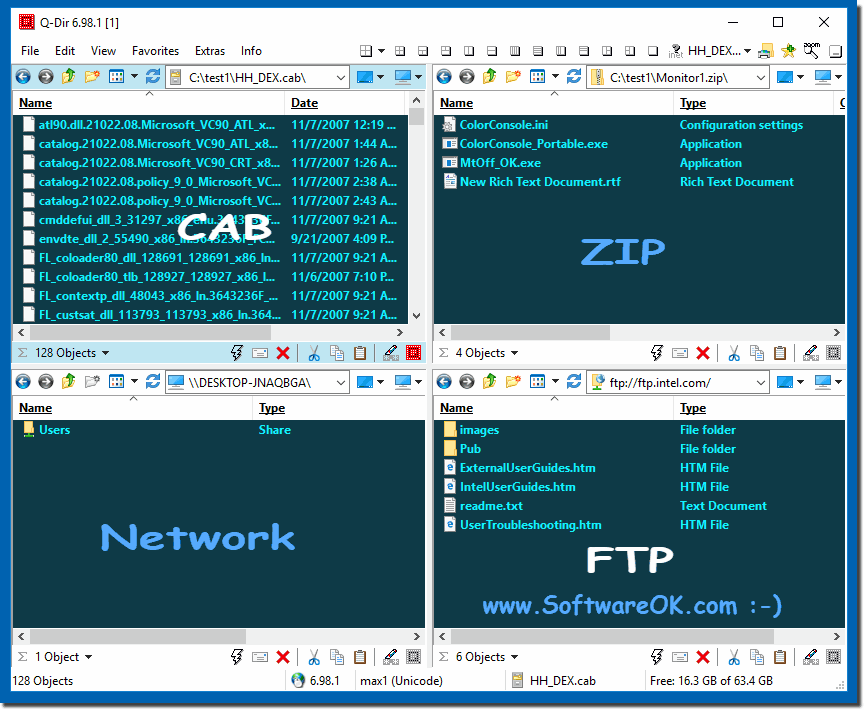Click Back arrow in CAB pane
Screen dimensions: 864x710
pyautogui.click(x=23, y=77)
